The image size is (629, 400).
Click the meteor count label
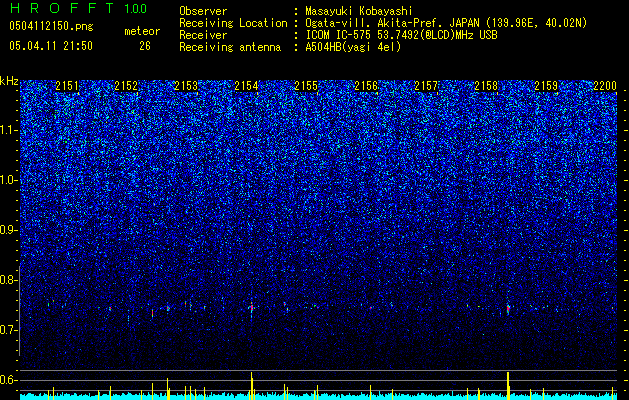coord(142,31)
